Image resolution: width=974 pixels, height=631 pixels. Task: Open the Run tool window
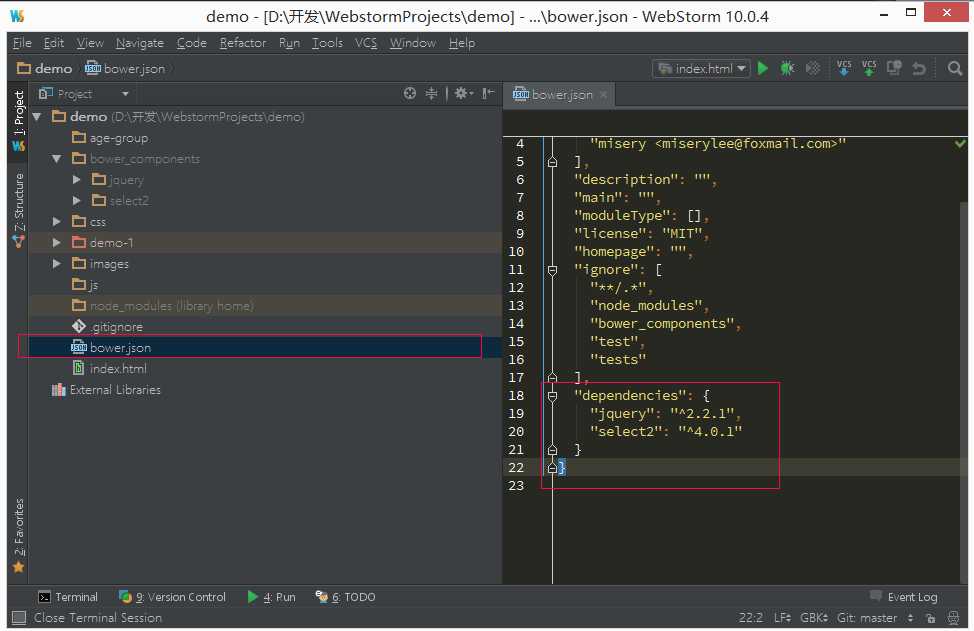(x=271, y=597)
